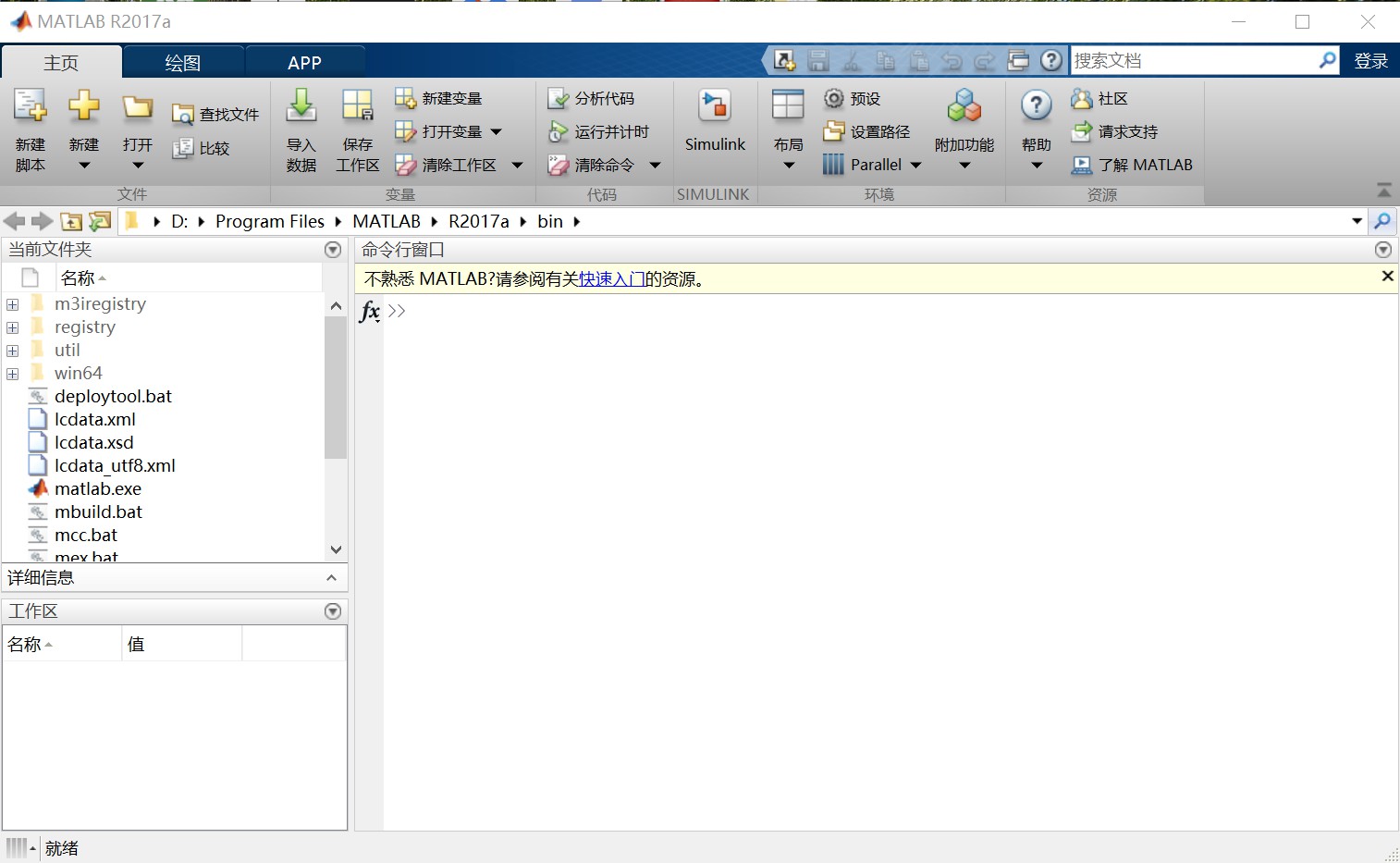
Task: Go up one folder level
Action: click(x=71, y=221)
